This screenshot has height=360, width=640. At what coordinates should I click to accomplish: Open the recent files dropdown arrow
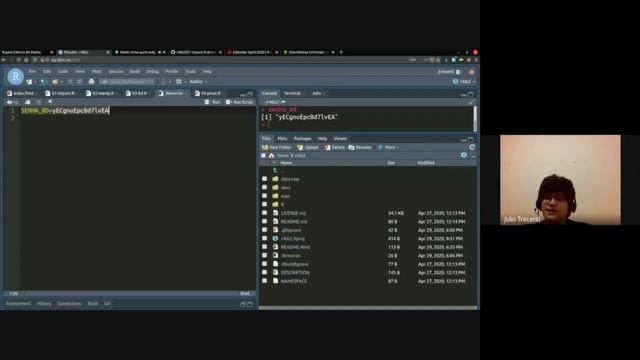point(61,82)
